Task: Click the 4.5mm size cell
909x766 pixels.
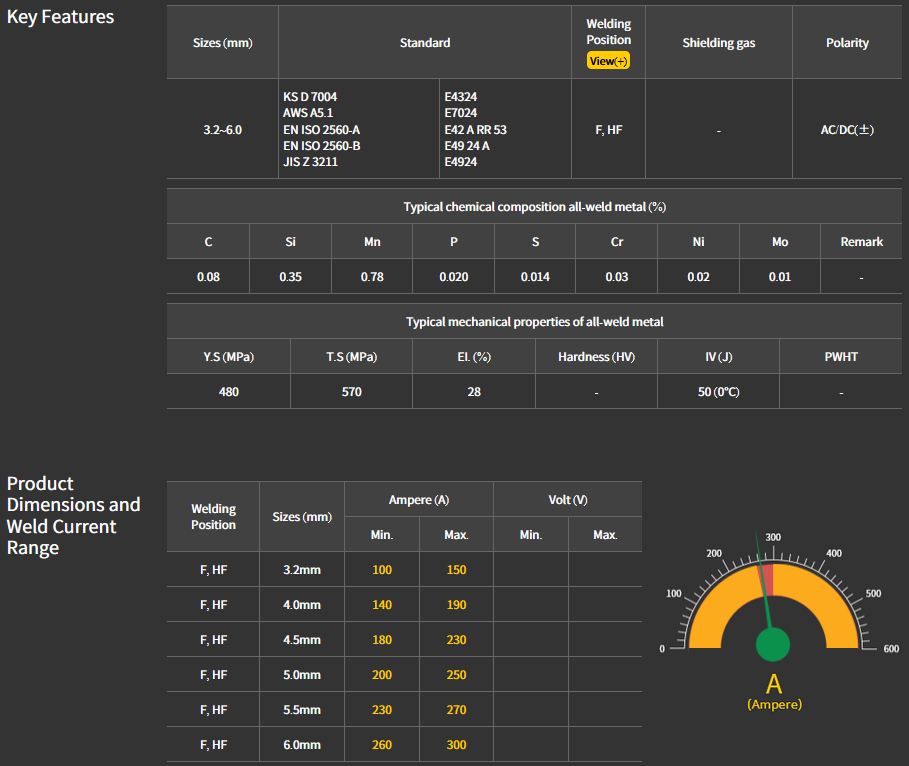Action: click(302, 640)
